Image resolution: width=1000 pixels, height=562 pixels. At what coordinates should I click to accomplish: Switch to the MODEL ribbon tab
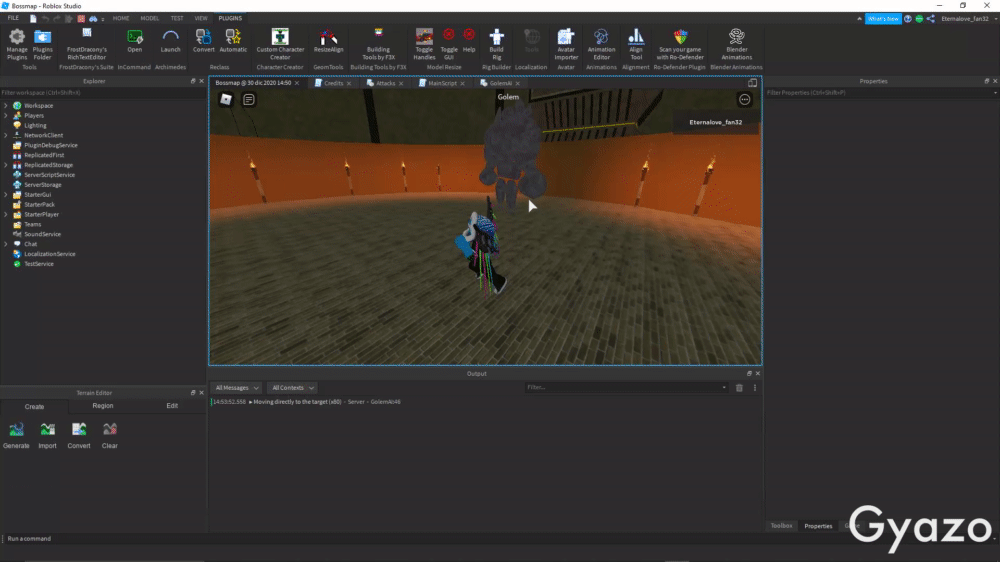tap(149, 18)
